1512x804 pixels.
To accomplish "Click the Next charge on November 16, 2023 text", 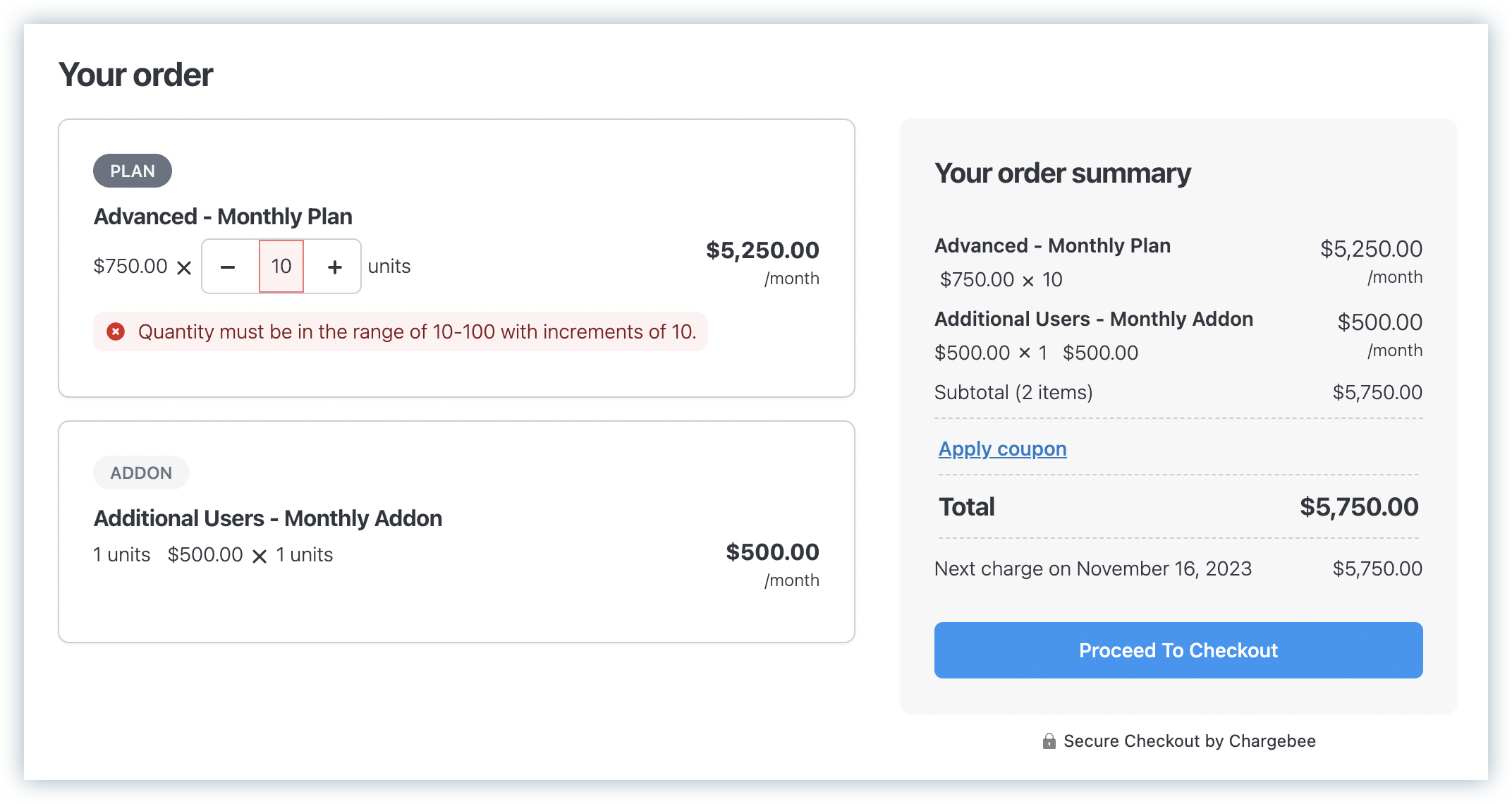I will [x=1093, y=568].
